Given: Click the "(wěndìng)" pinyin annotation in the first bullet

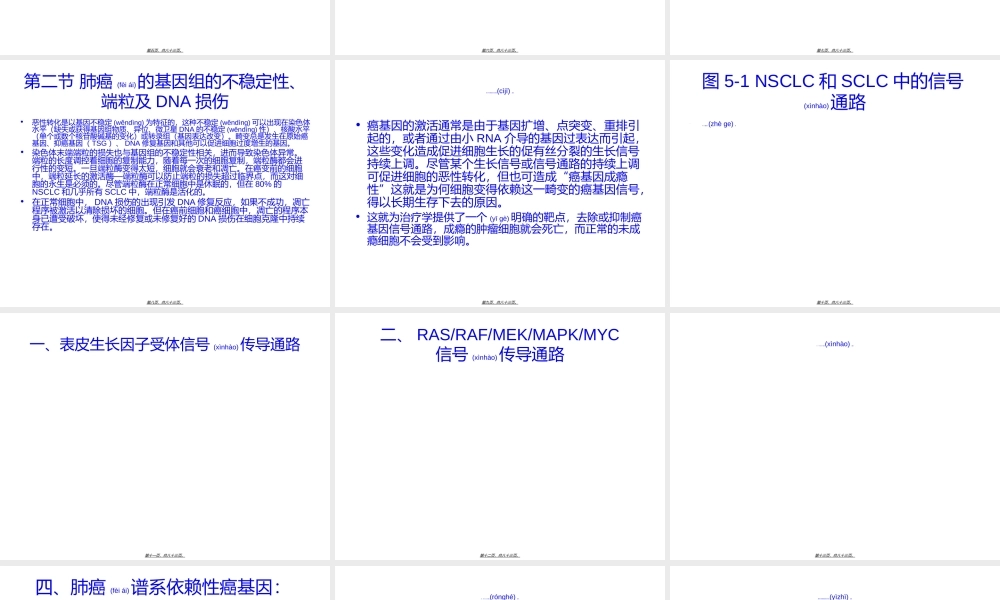Looking at the screenshot, I should tap(128, 122).
